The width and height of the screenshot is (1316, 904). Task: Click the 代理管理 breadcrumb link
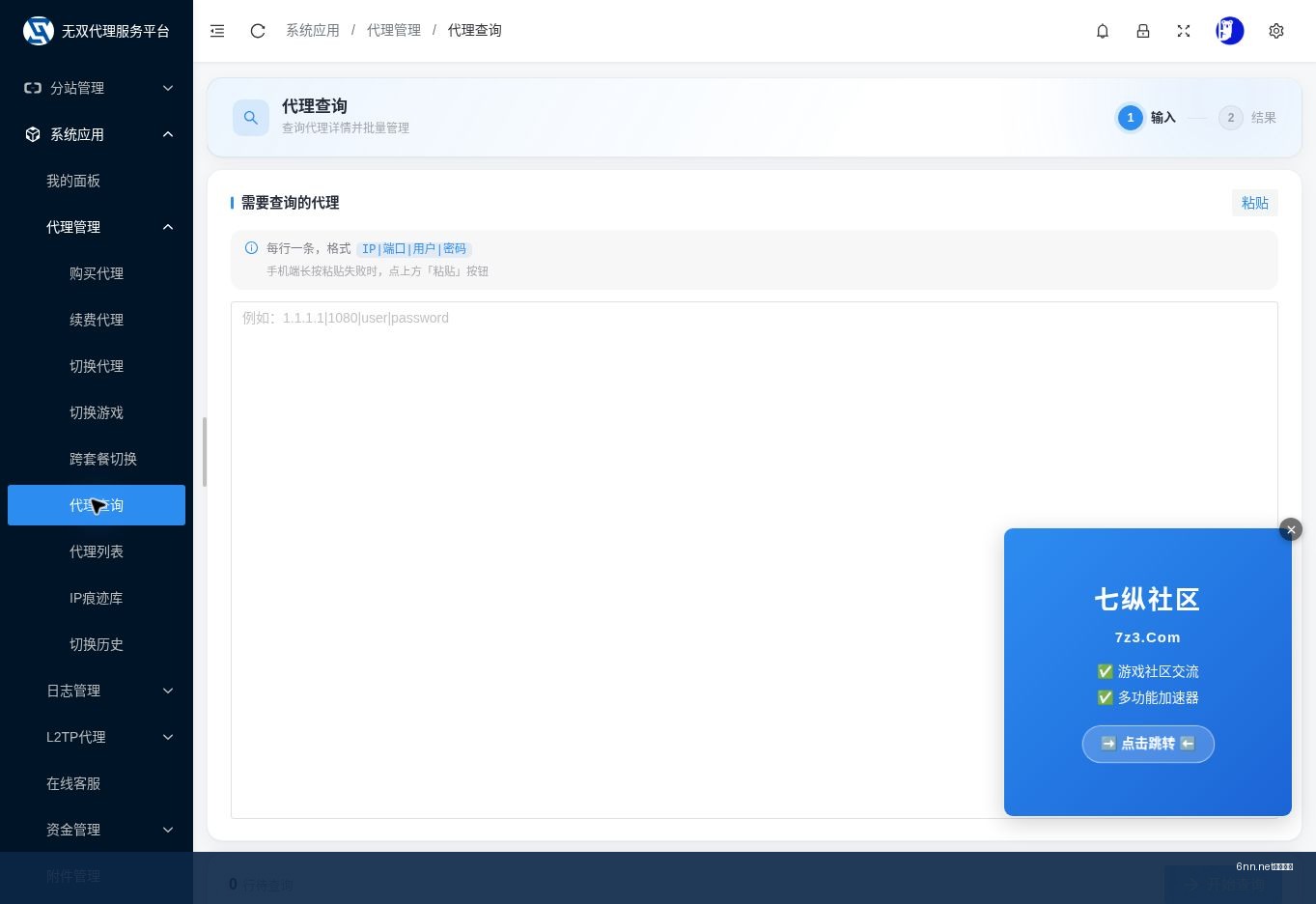tap(394, 31)
